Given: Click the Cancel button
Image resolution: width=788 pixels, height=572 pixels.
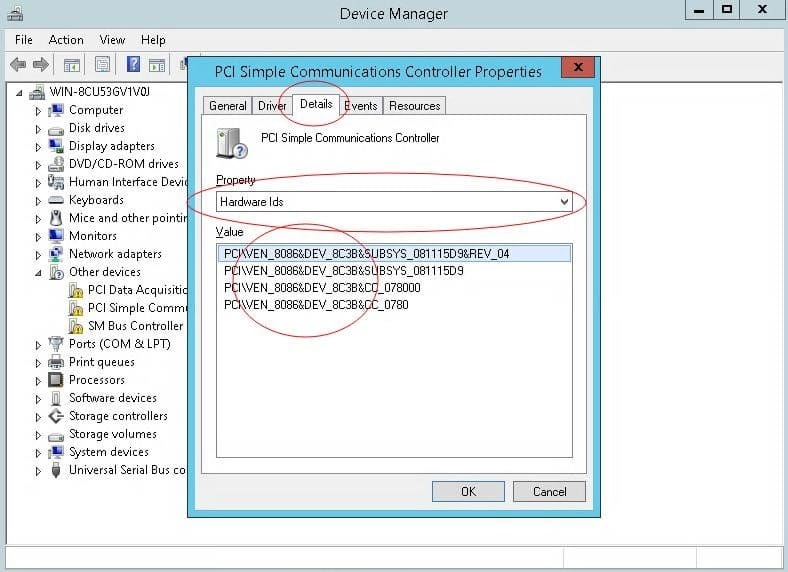Looking at the screenshot, I should [549, 492].
